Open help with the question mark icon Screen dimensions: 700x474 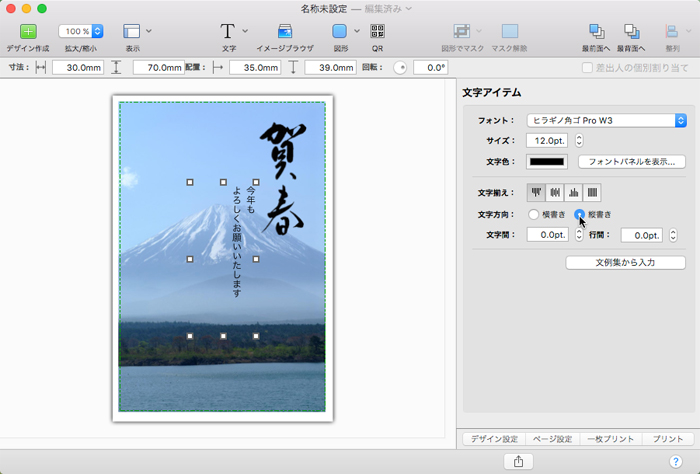pyautogui.click(x=675, y=461)
